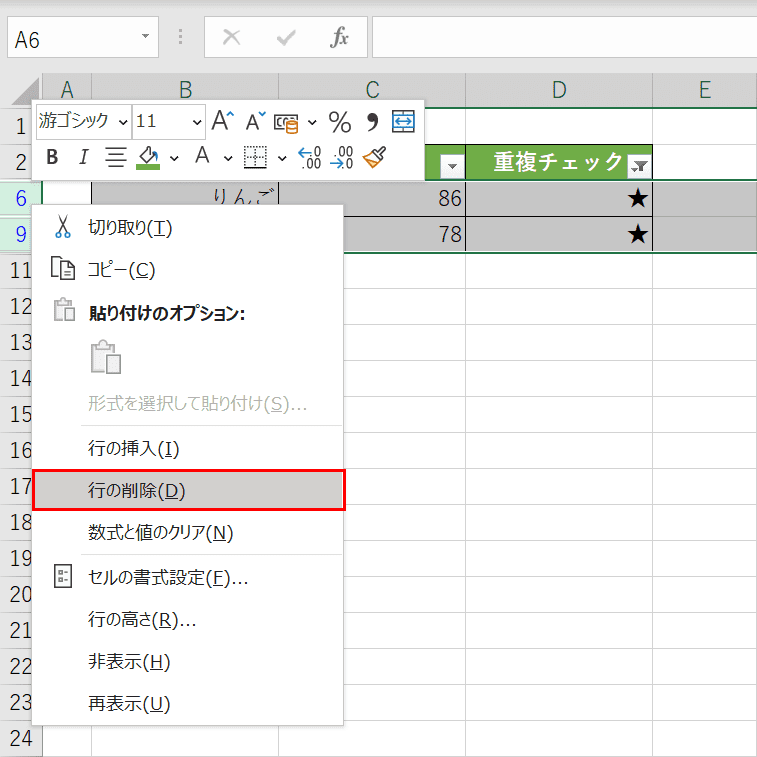The height and width of the screenshot is (757, 757).
Task: Choose 切り取り(T) from context menu
Action: (188, 227)
